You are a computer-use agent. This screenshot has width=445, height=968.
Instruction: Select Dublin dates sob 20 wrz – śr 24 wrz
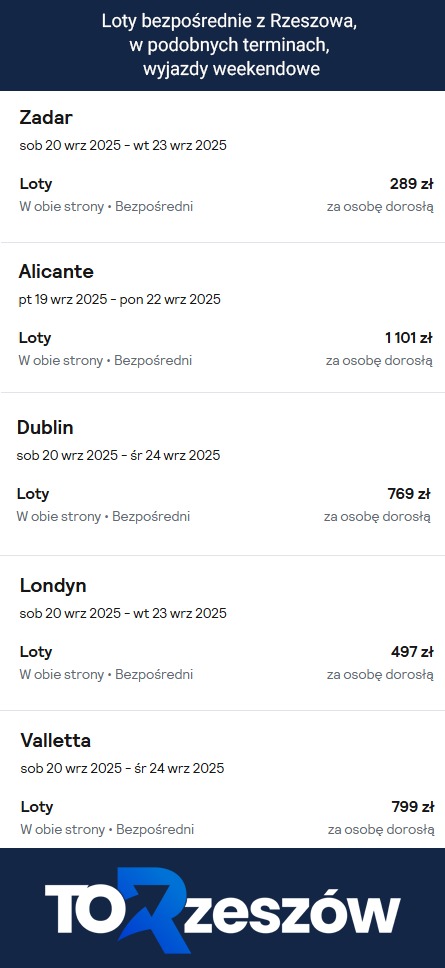(x=119, y=456)
